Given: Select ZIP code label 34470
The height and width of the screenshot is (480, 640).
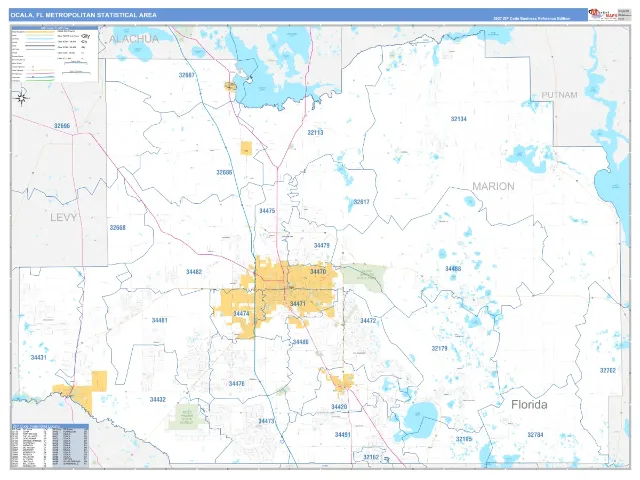Looking at the screenshot, I should click(x=318, y=272).
